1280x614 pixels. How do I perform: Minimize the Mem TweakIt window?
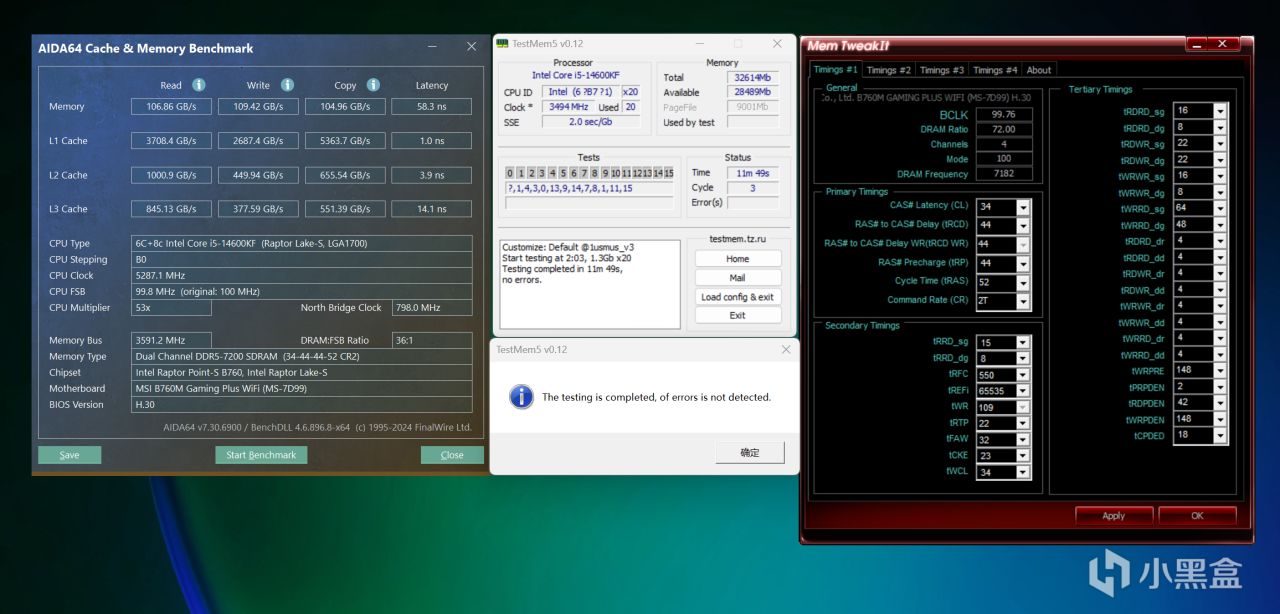coord(1198,44)
